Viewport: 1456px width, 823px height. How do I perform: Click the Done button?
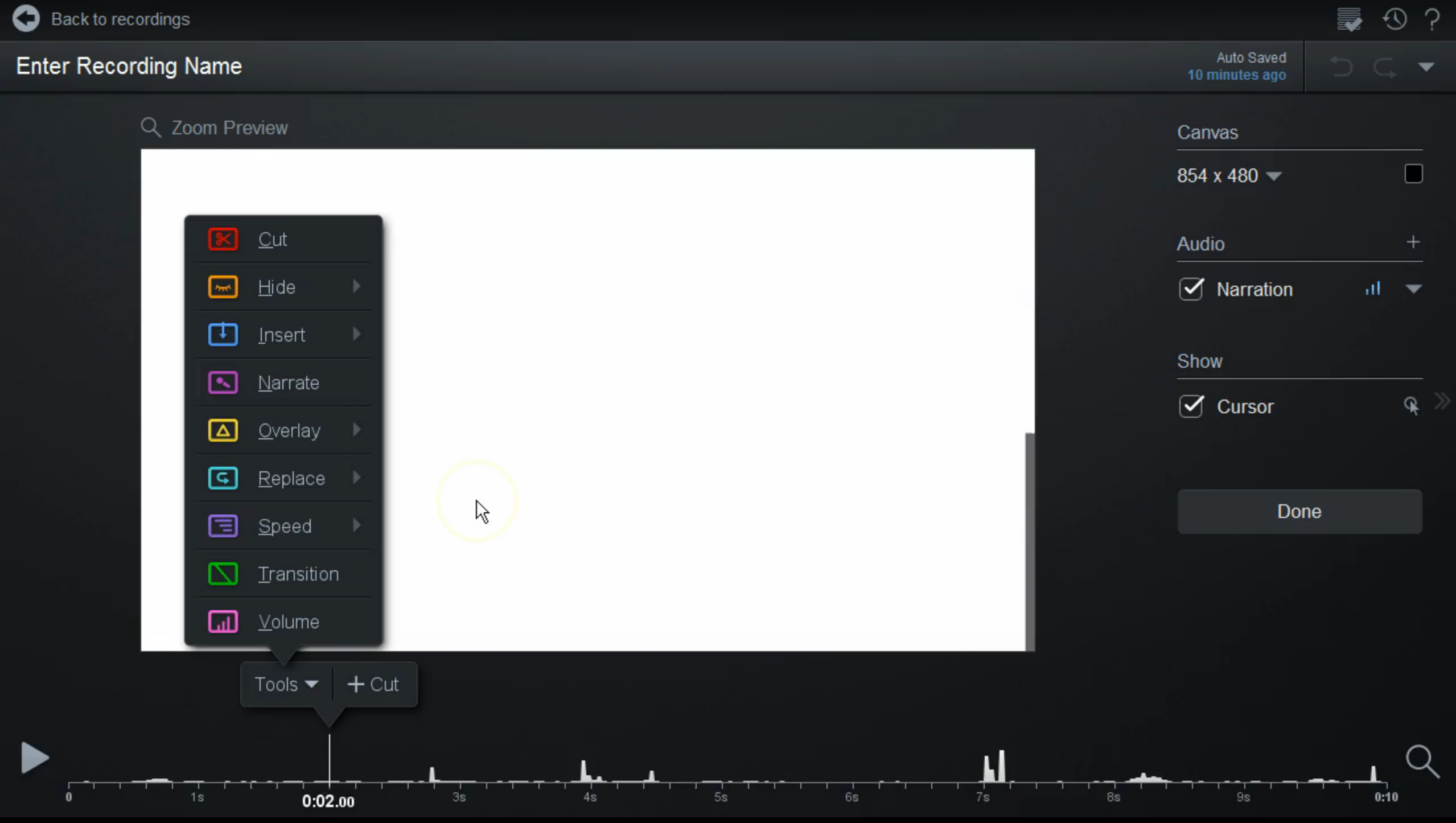coord(1299,511)
